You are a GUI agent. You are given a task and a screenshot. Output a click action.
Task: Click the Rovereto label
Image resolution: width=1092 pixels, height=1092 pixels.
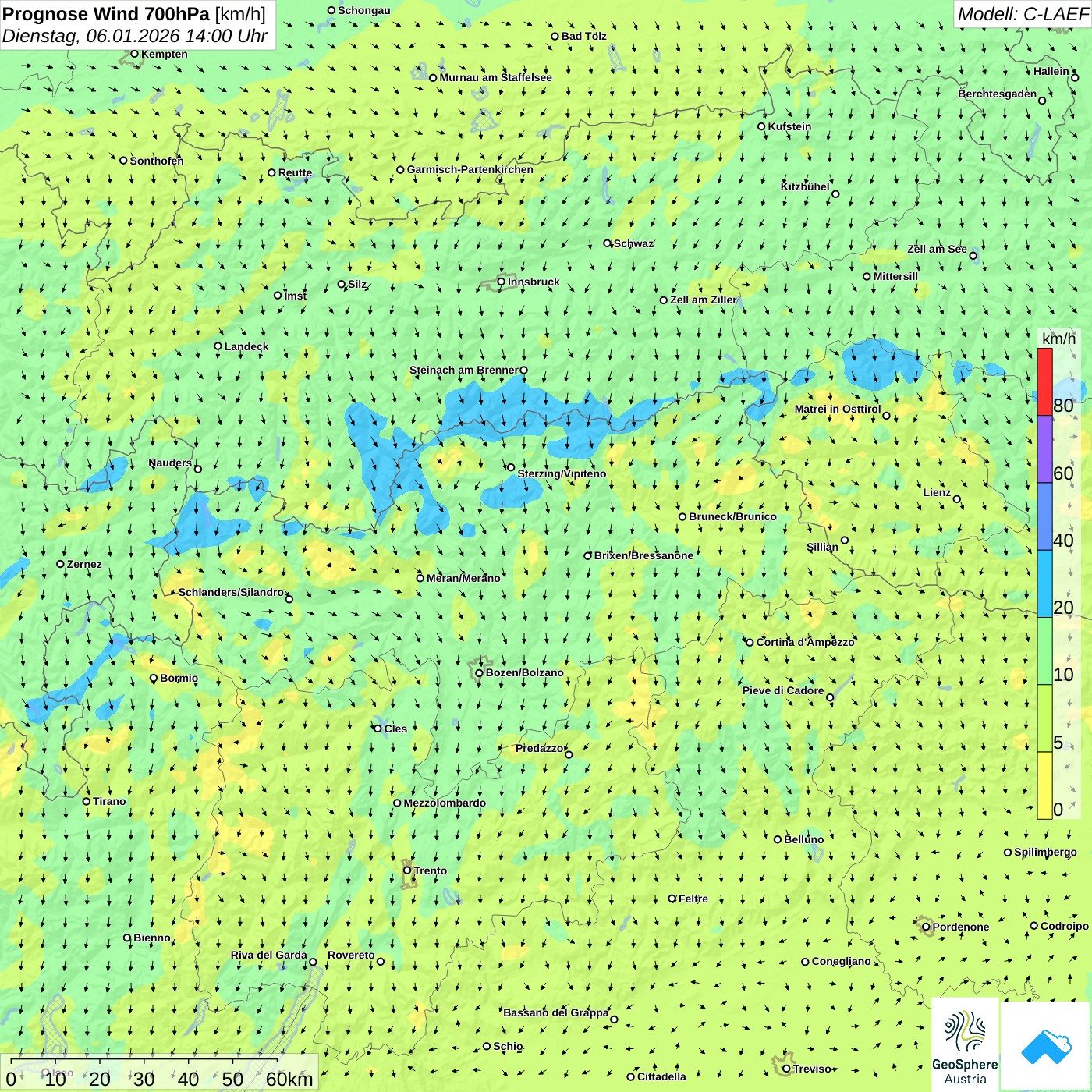tap(351, 955)
